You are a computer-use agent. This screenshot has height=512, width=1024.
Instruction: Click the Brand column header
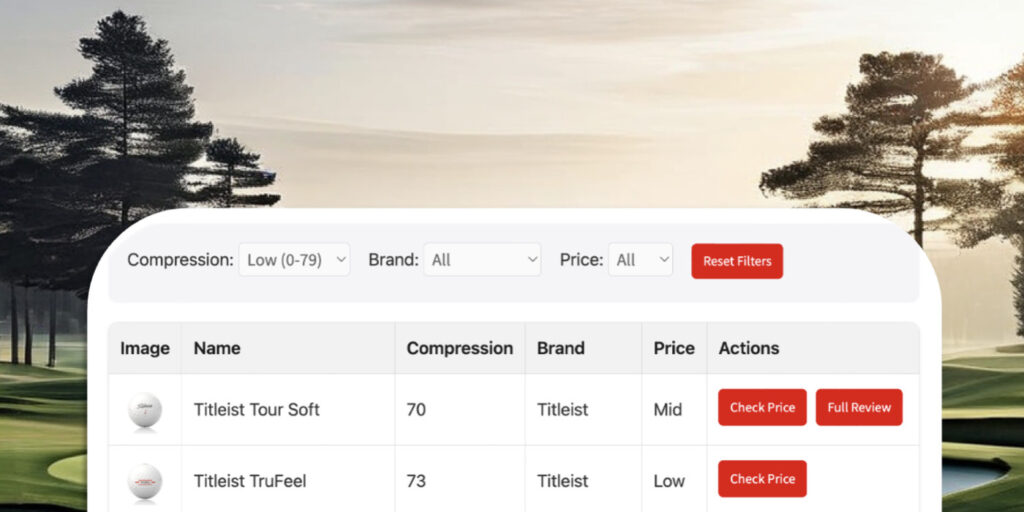tap(560, 348)
